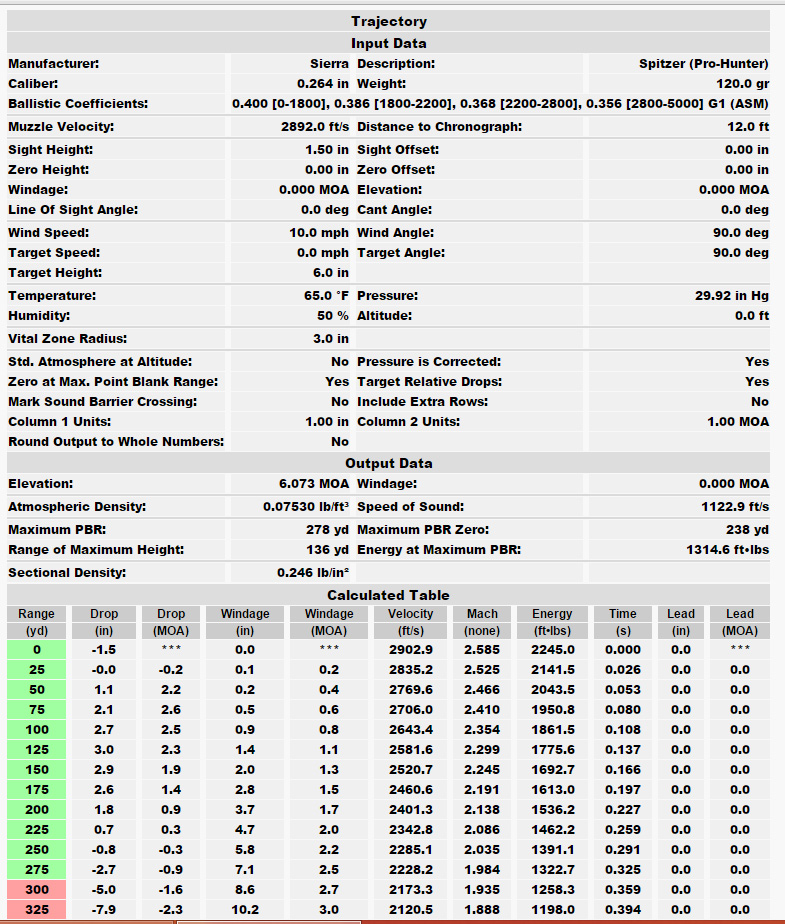The width and height of the screenshot is (785, 924).
Task: Click the Velocity column header
Action: point(411,622)
